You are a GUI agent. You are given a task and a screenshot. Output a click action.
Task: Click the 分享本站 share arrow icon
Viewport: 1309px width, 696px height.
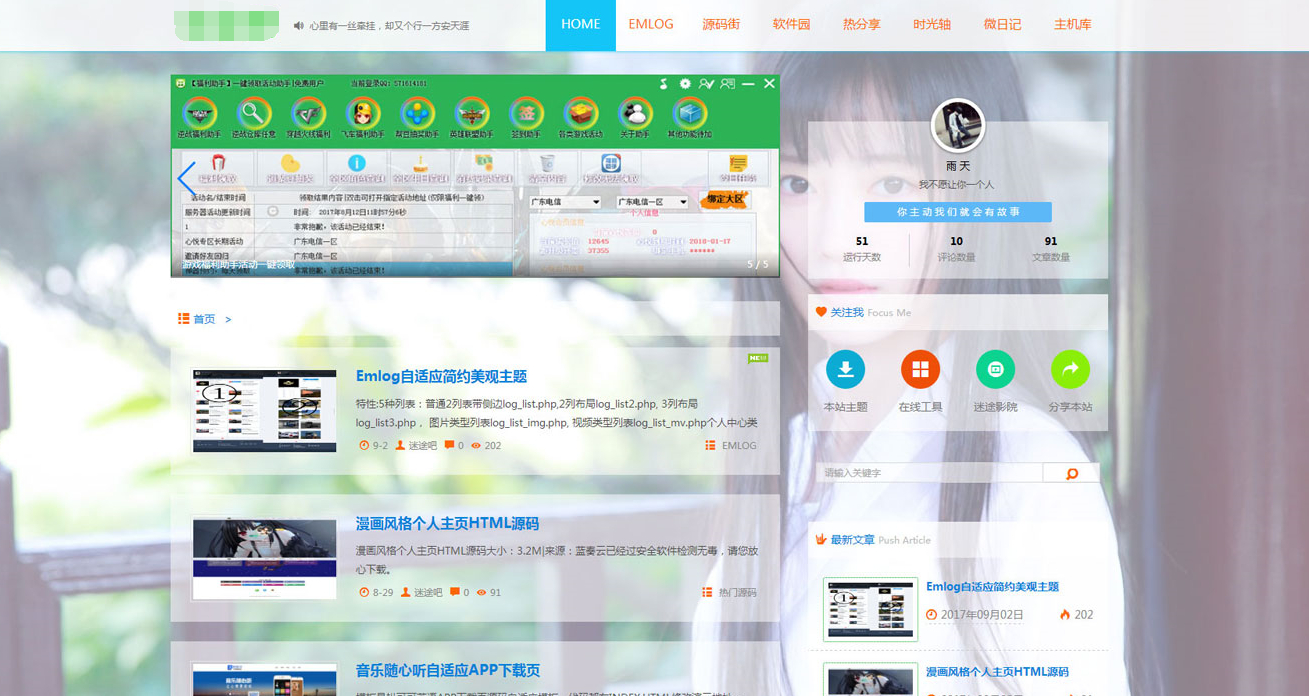tap(1070, 369)
